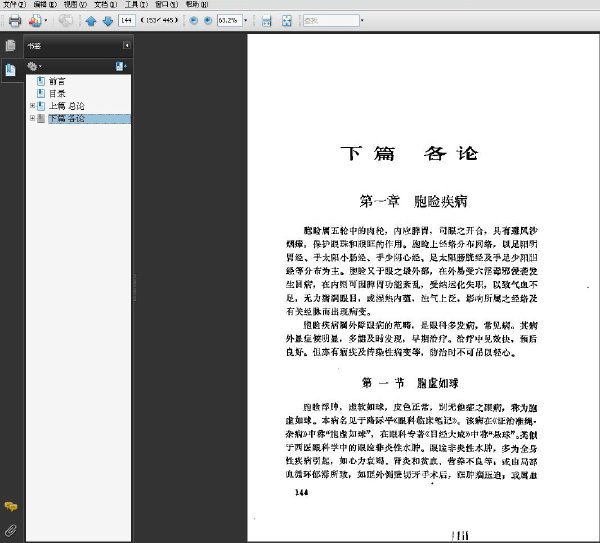Select the 目录 bookmark
This screenshot has height=543, width=600.
(x=57, y=93)
